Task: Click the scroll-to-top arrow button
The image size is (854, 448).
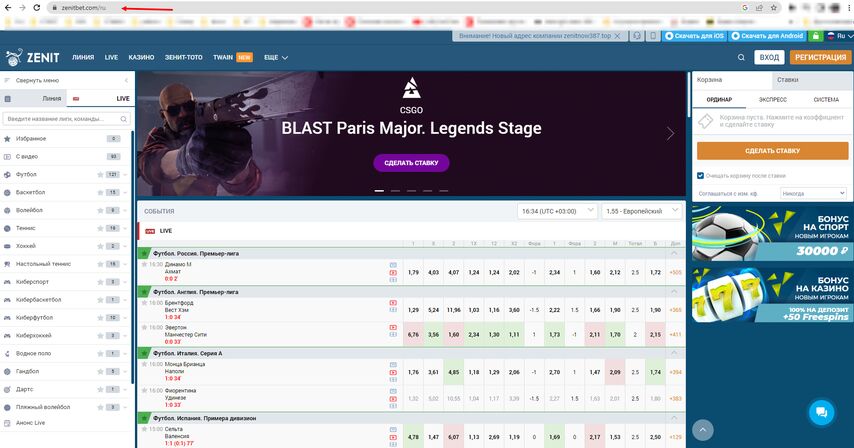Action: point(703,430)
